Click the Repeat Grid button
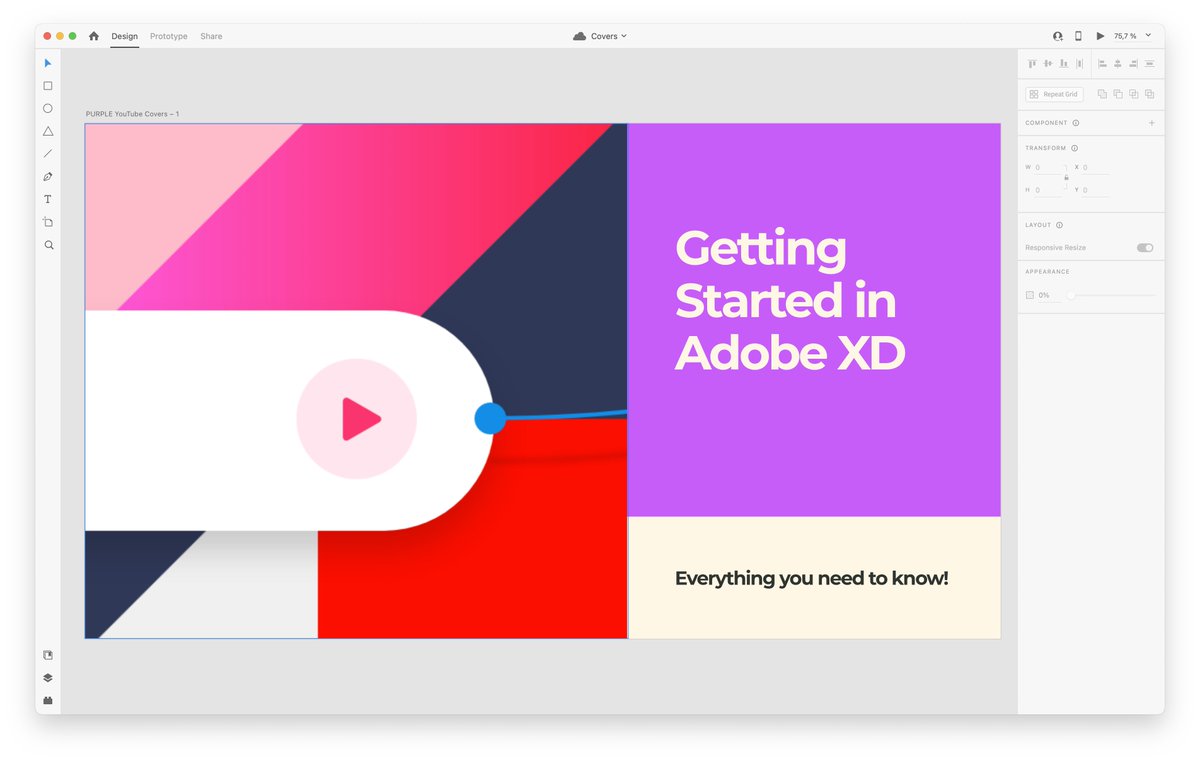 [1055, 94]
